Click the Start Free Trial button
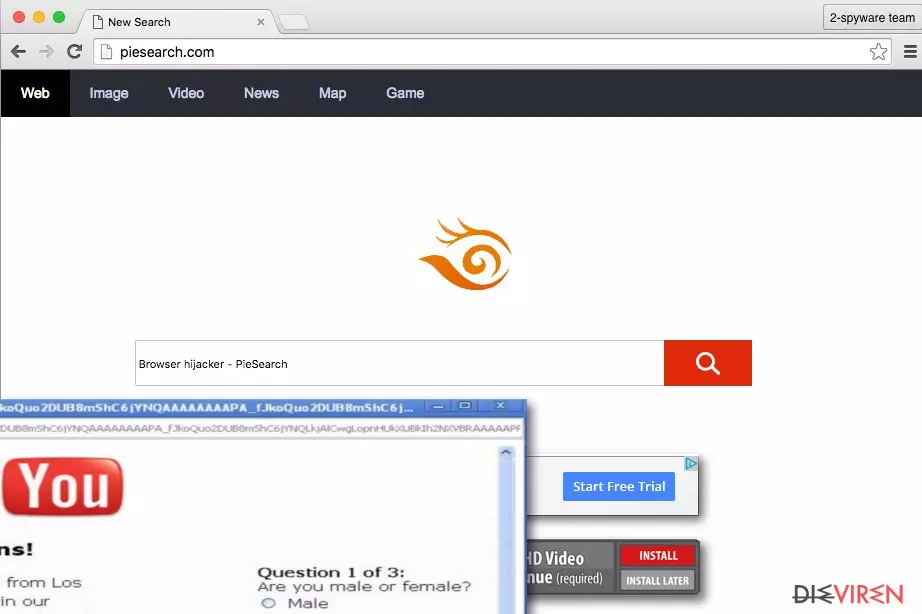Viewport: 922px width, 614px height. [x=619, y=486]
